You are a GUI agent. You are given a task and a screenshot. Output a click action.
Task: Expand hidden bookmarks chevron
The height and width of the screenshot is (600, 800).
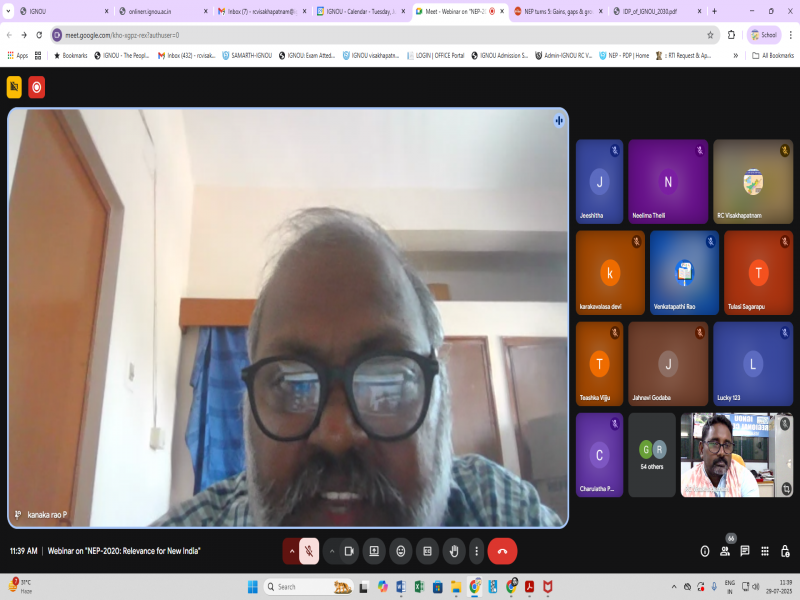(736, 56)
